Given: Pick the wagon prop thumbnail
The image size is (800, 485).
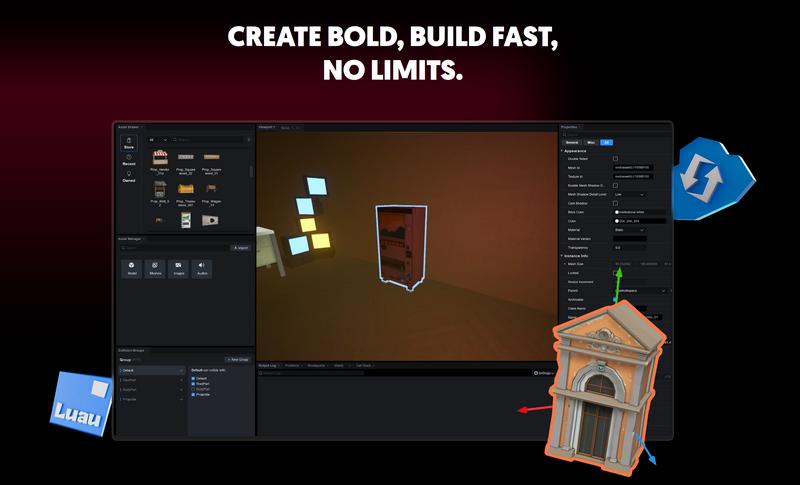Looking at the screenshot, I should point(211,189).
